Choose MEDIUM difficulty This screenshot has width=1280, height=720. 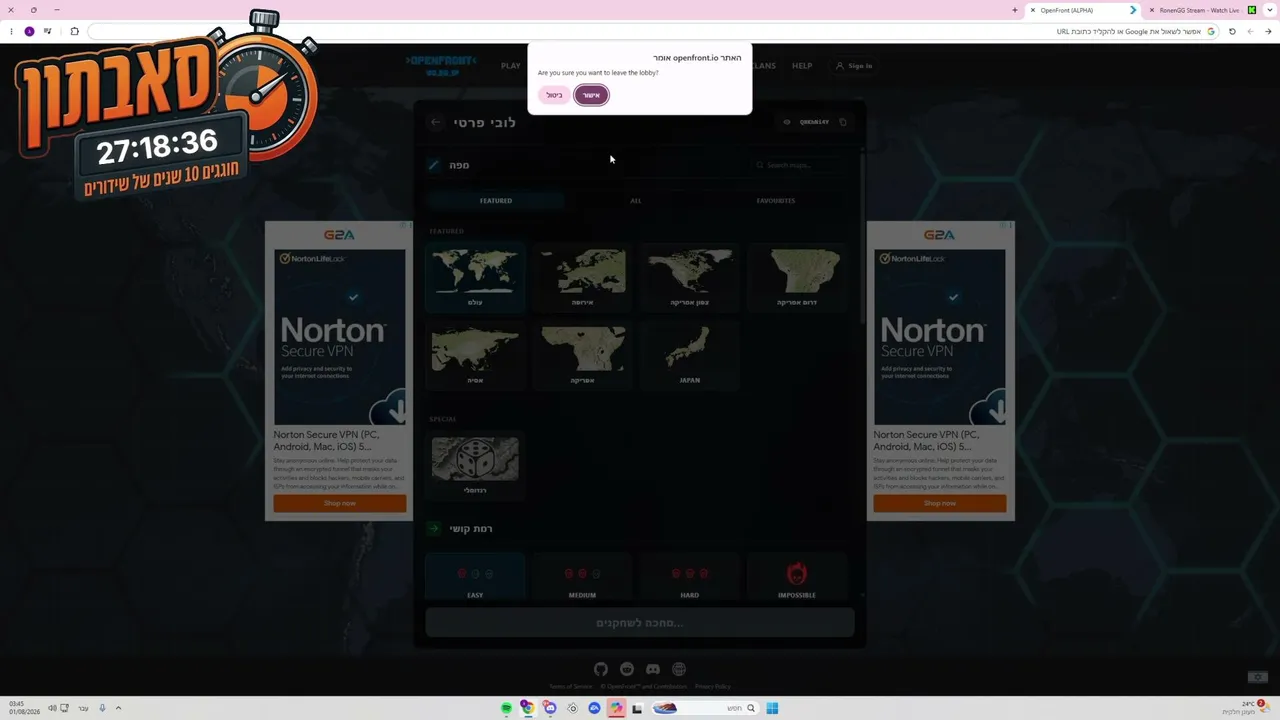(582, 577)
